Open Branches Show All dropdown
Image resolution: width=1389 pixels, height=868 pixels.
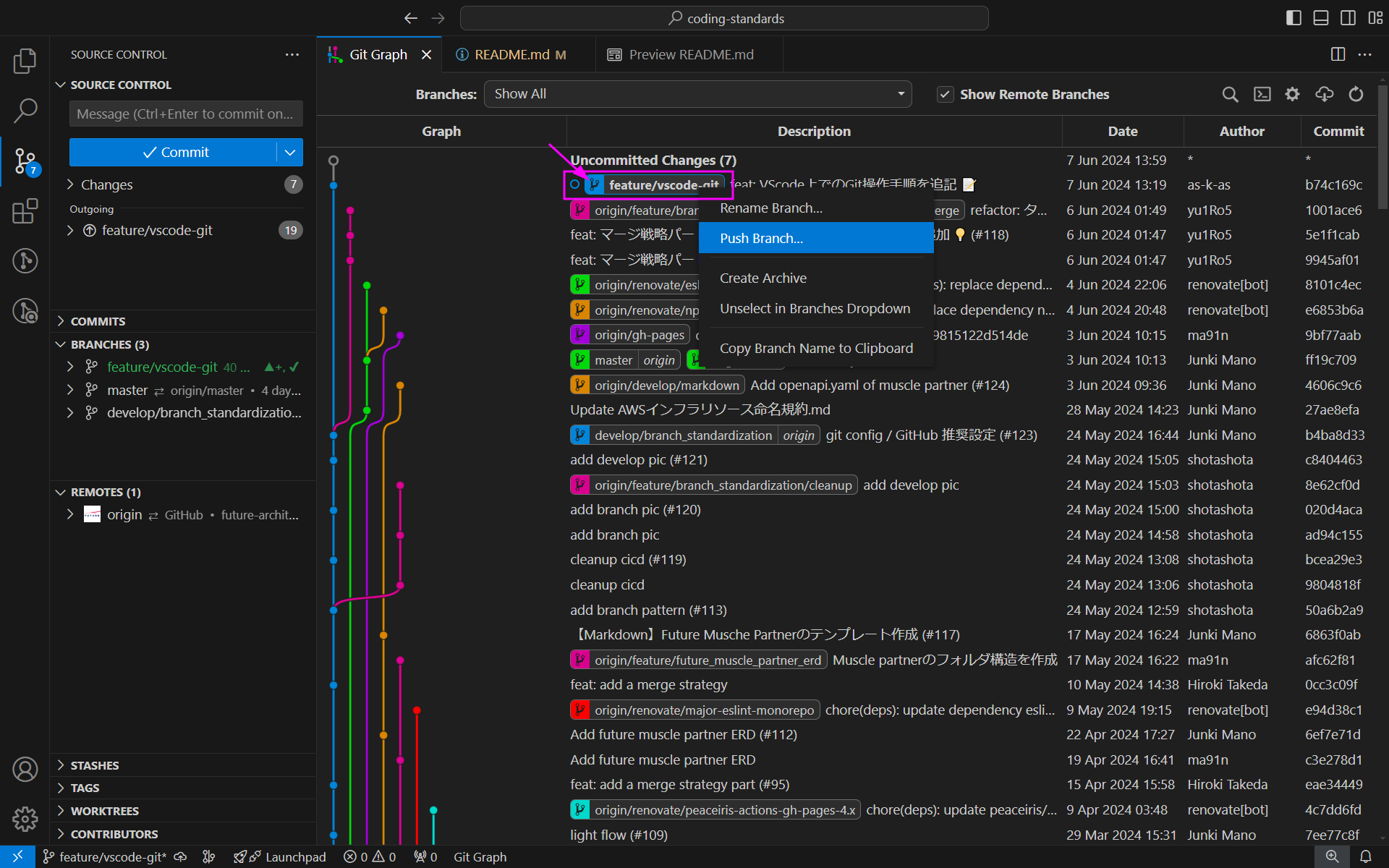tap(698, 94)
